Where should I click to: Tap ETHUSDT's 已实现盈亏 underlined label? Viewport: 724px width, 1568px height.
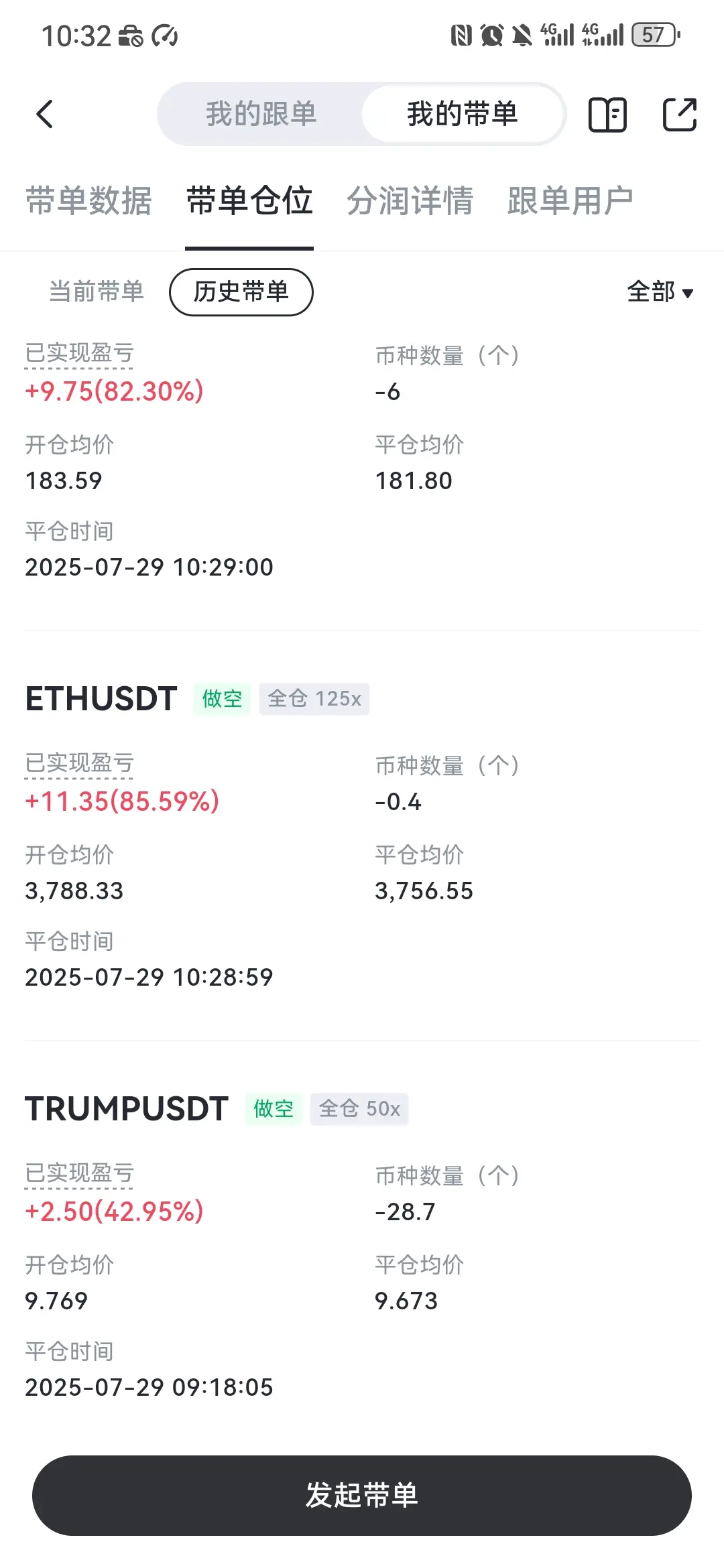pyautogui.click(x=79, y=763)
